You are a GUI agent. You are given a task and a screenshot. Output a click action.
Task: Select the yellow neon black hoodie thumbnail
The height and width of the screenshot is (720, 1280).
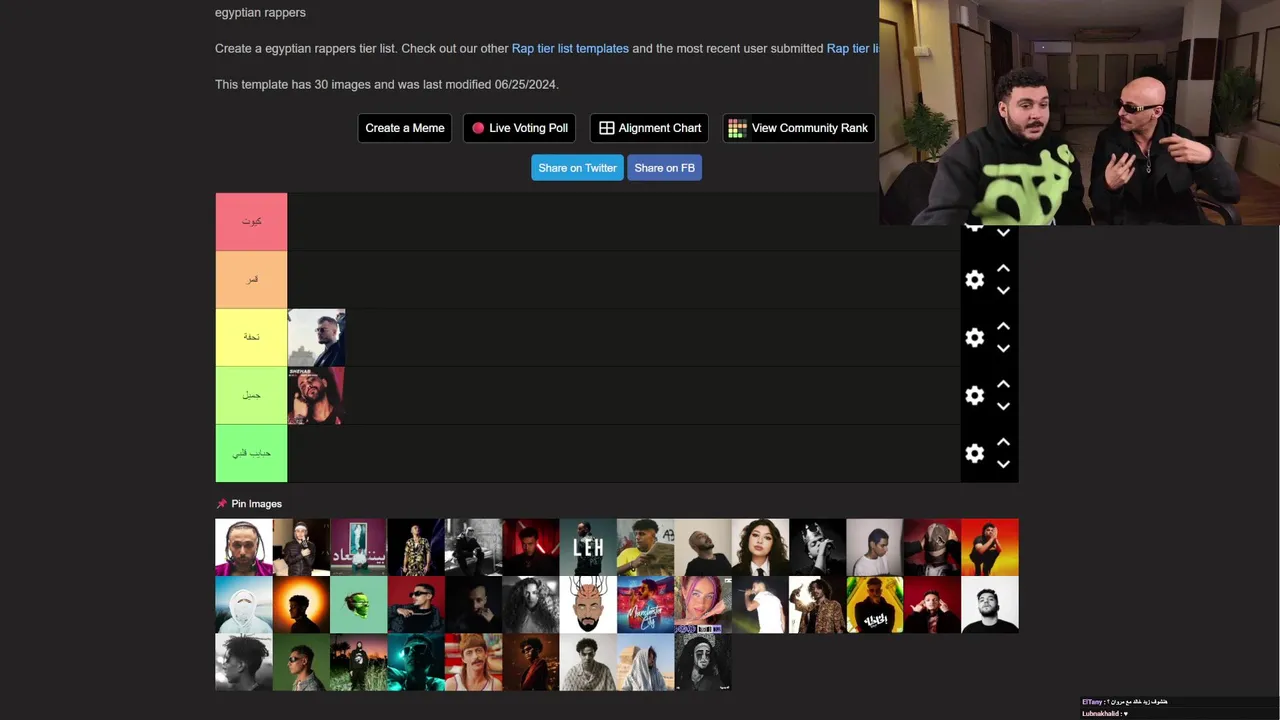[875, 605]
